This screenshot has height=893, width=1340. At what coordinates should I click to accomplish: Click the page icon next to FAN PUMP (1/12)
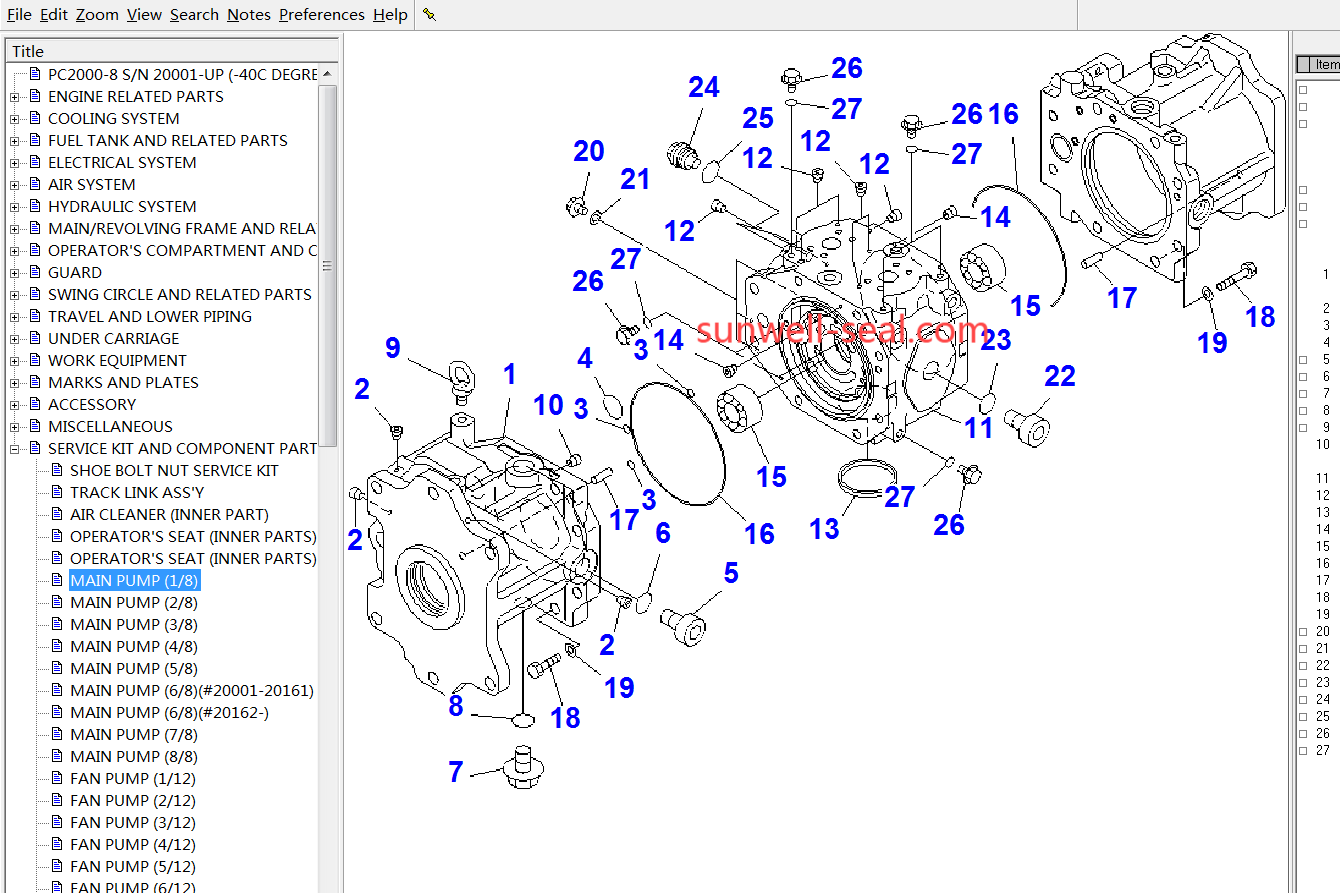pyautogui.click(x=57, y=778)
